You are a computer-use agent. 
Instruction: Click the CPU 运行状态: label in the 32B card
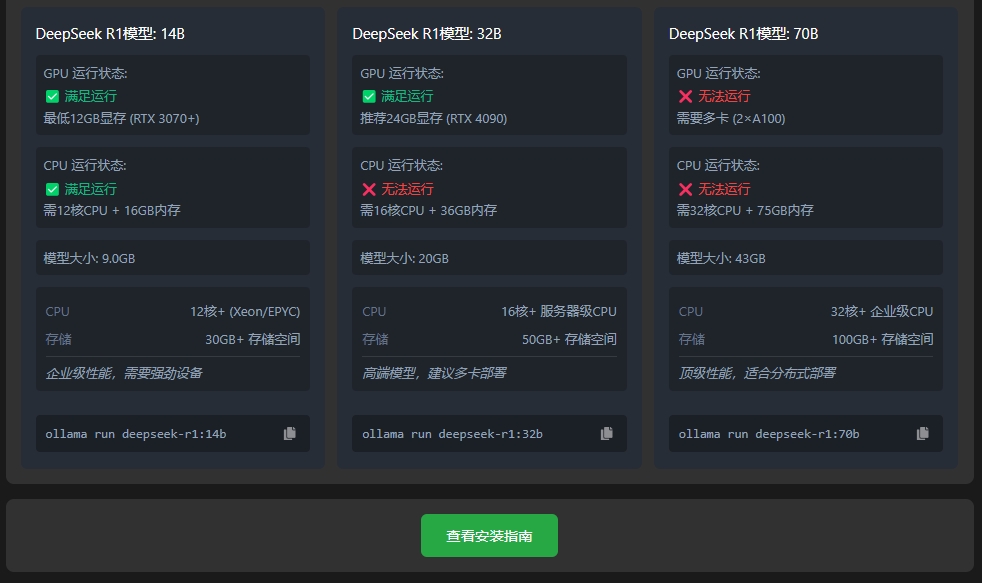401,165
